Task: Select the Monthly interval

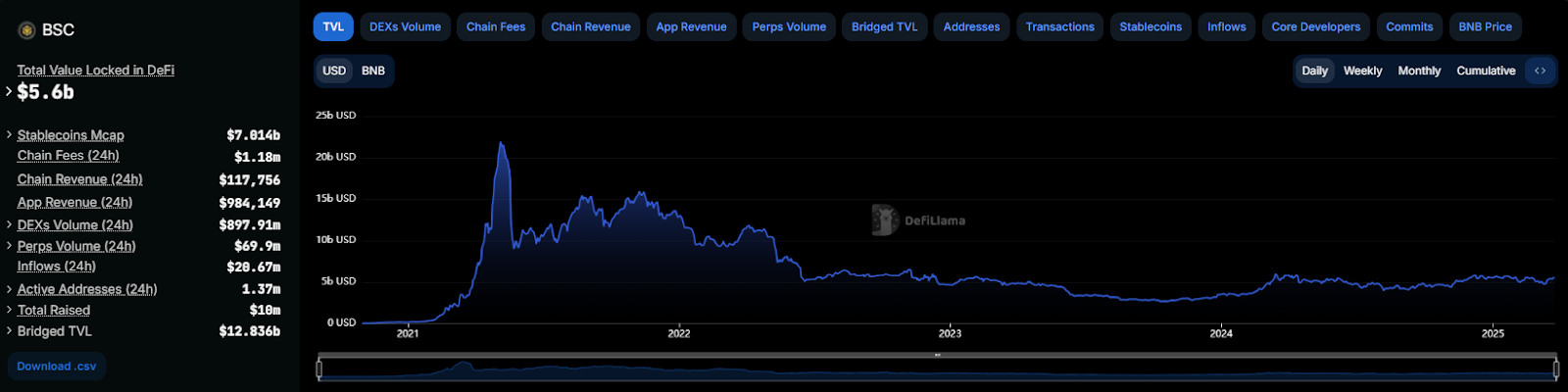Action: pyautogui.click(x=1419, y=71)
